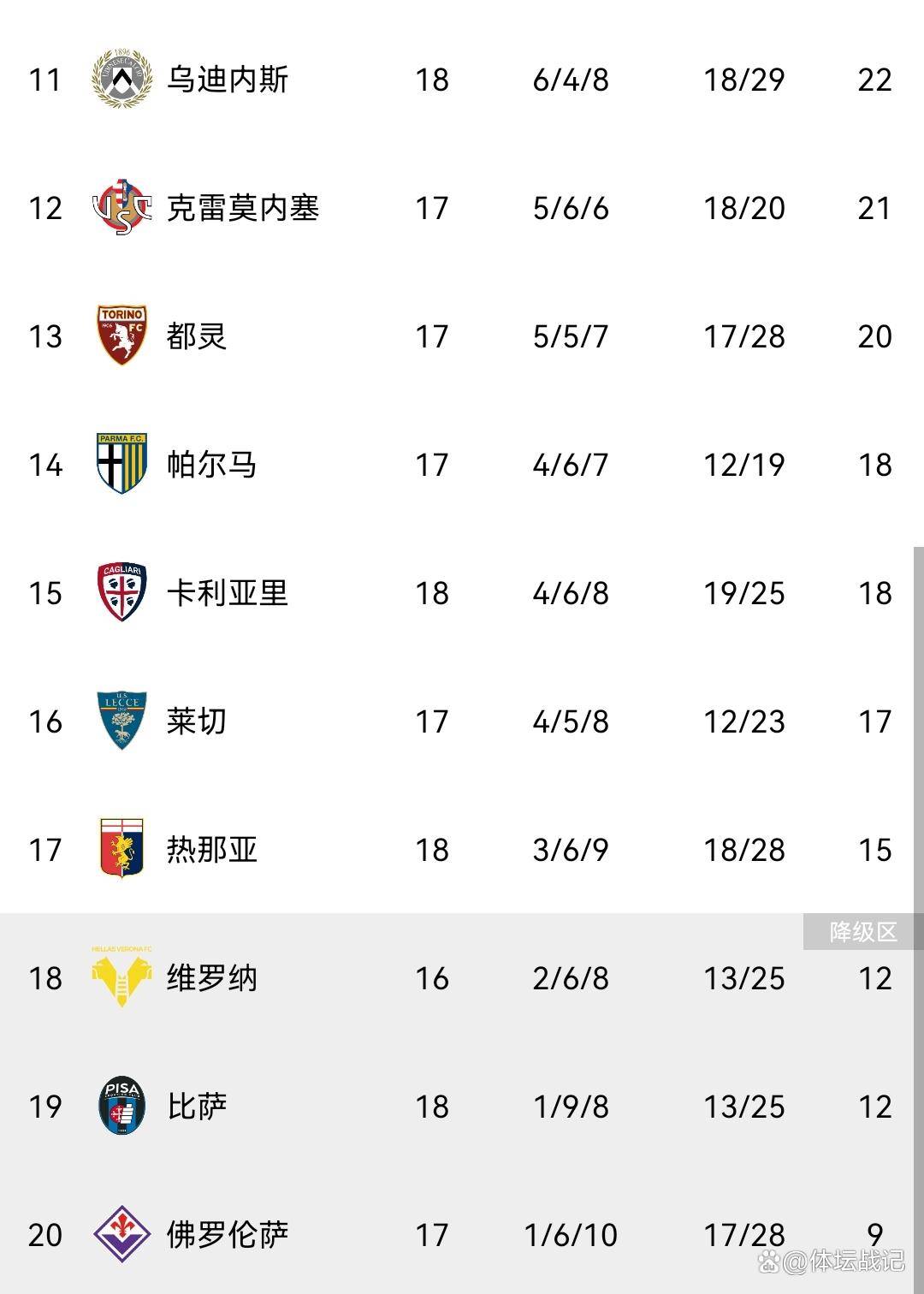
Task: Select team name 热那亚
Action: (x=211, y=850)
